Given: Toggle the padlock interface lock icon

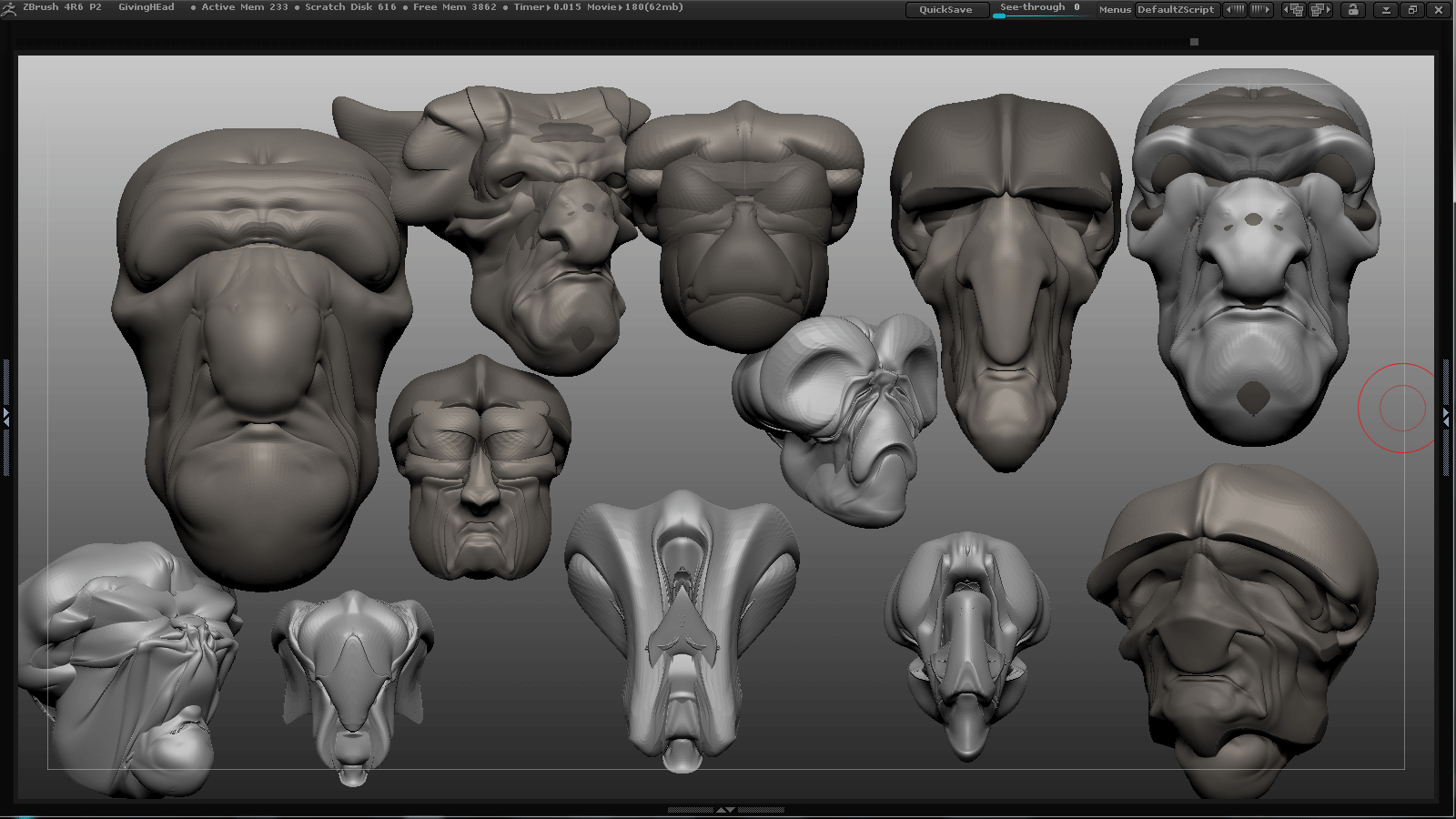Looking at the screenshot, I should coord(1353,10).
